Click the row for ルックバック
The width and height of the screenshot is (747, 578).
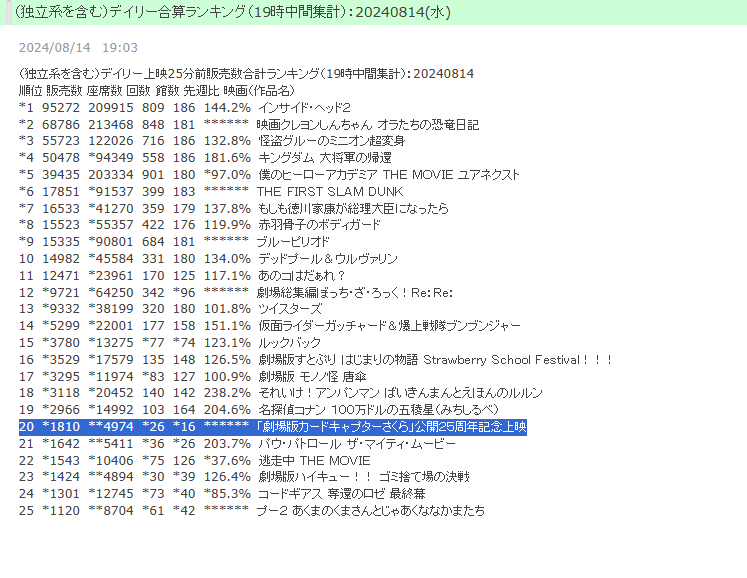[x=170, y=343]
